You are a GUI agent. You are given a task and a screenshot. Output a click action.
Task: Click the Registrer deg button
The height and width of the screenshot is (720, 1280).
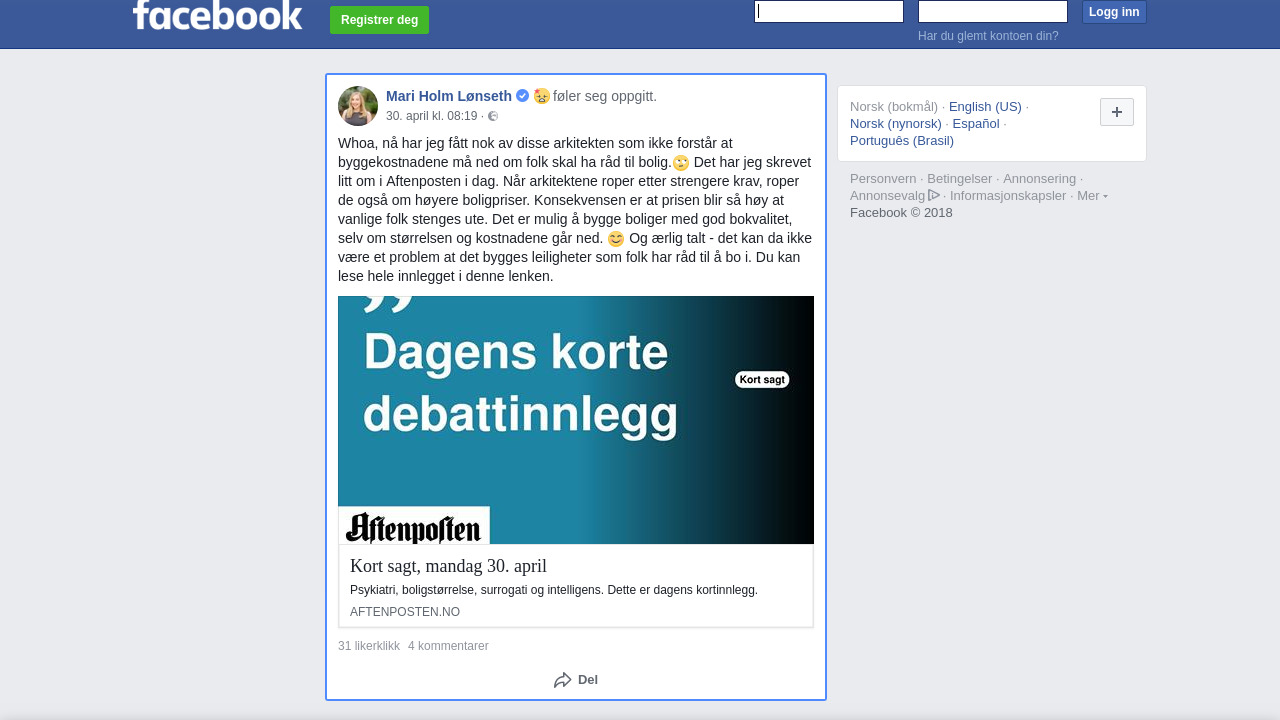click(x=379, y=20)
